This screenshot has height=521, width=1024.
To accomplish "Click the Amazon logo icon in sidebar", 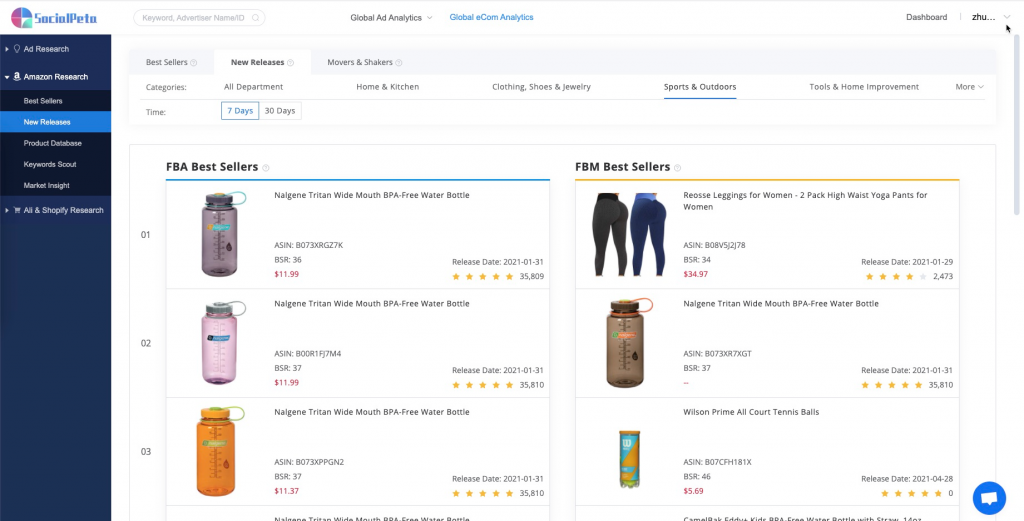I will point(17,76).
